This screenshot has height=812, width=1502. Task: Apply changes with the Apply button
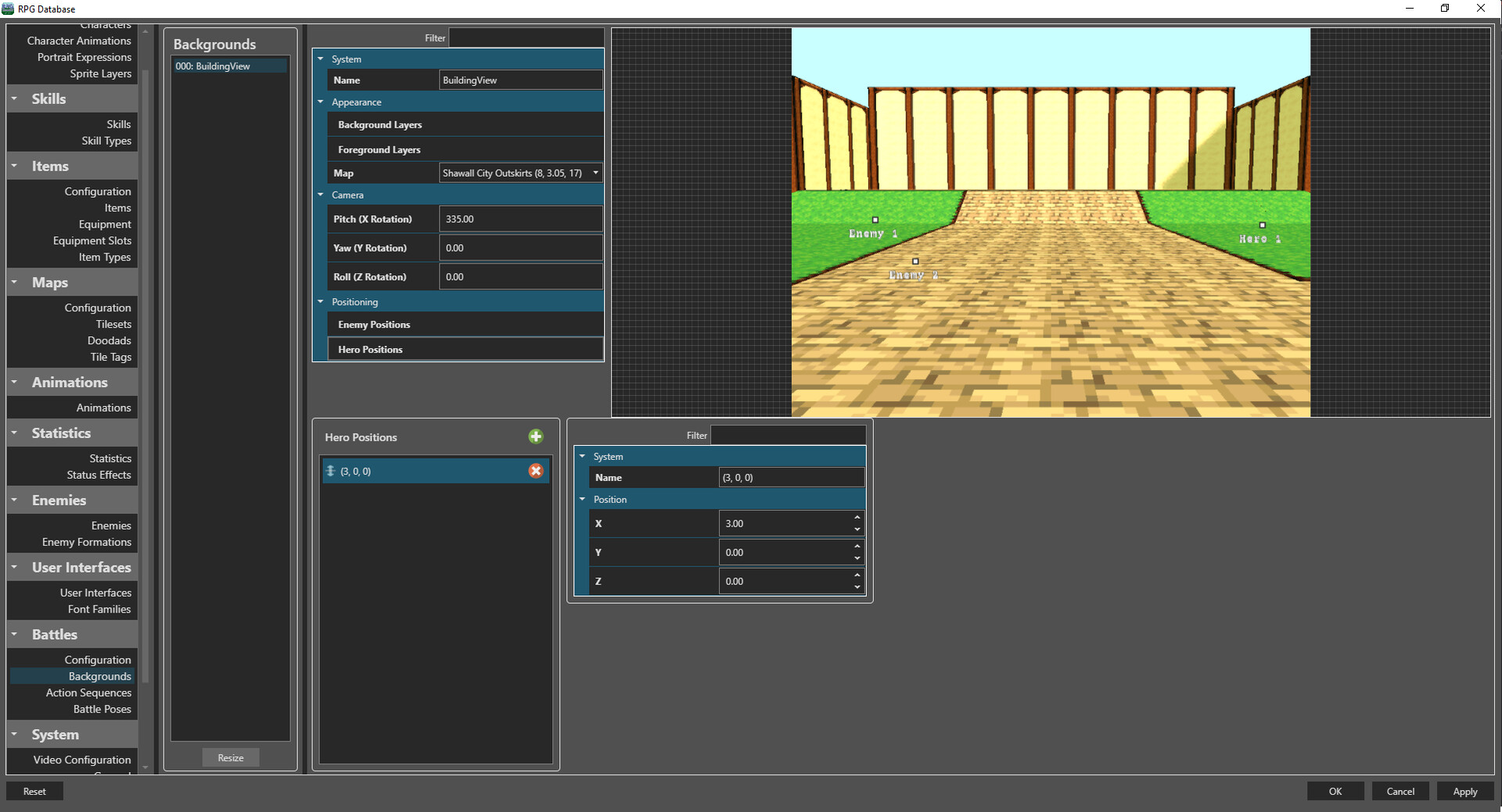tap(1464, 791)
